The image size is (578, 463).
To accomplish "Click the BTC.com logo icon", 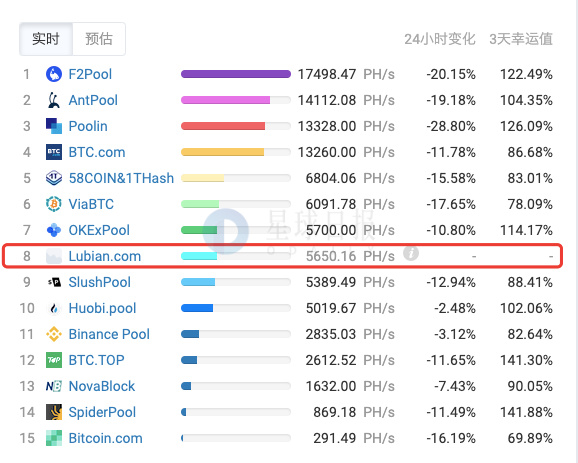I will pyautogui.click(x=54, y=152).
